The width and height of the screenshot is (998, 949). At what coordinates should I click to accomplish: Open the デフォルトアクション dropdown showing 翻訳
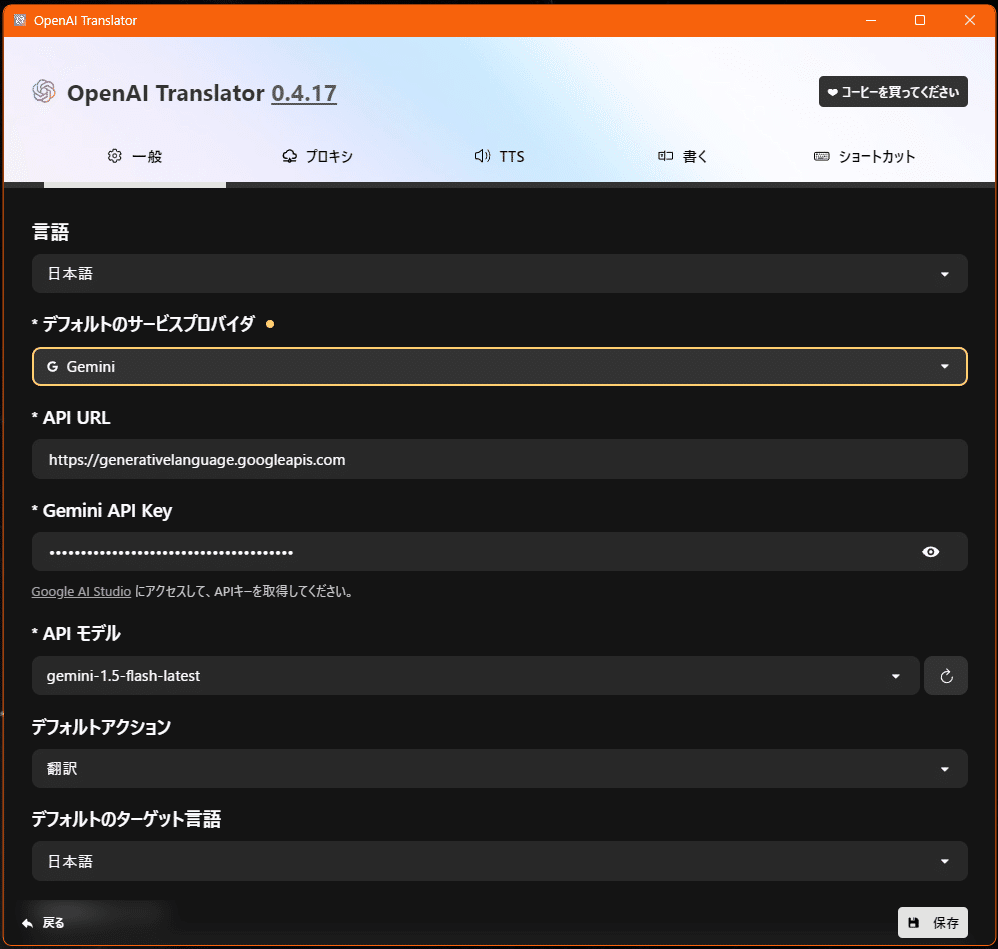click(500, 768)
